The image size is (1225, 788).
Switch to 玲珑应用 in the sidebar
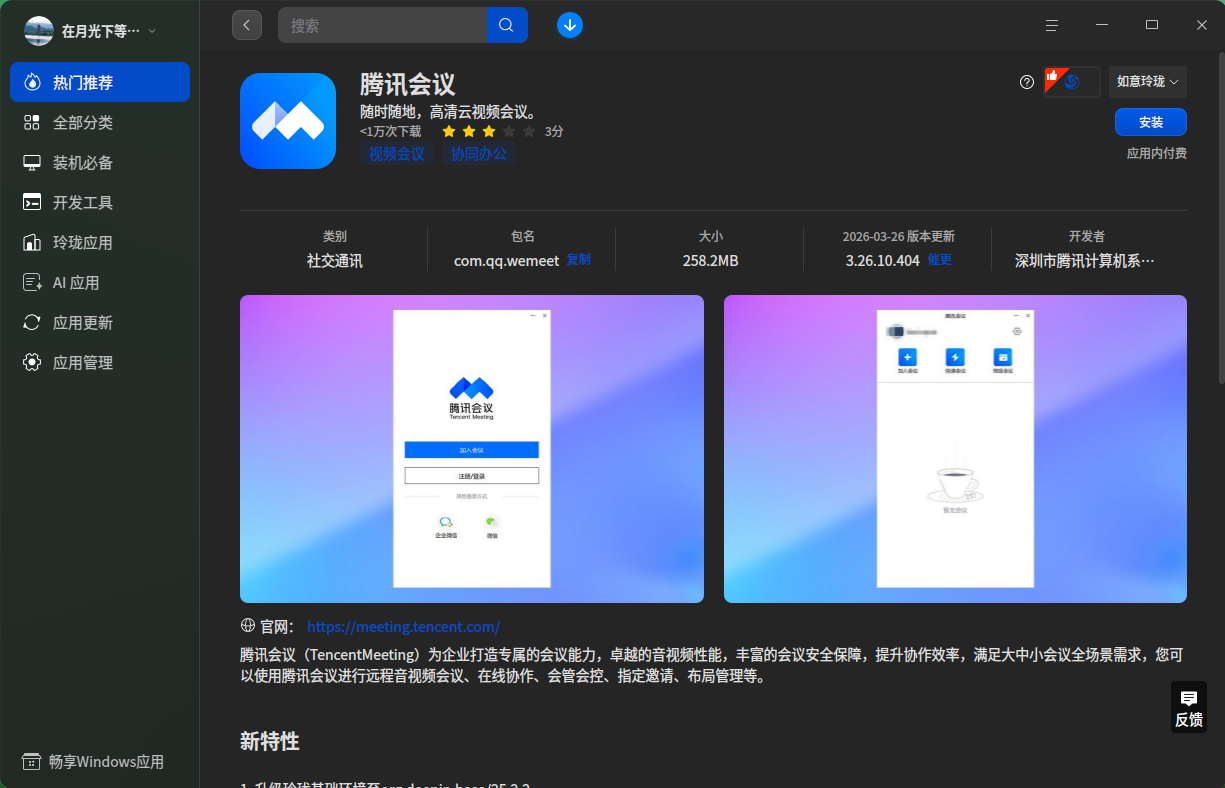[x=100, y=242]
